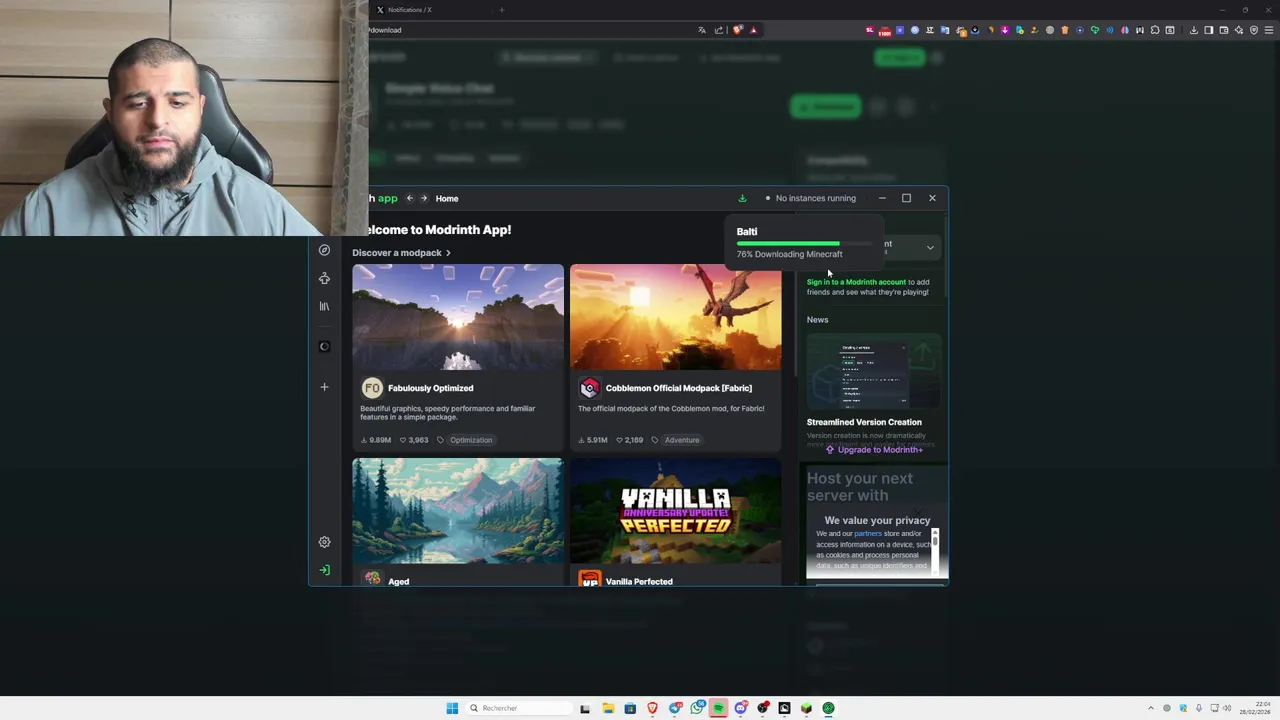The height and width of the screenshot is (720, 1280).
Task: Go forward with the Modrinth forward arrow
Action: pos(423,198)
